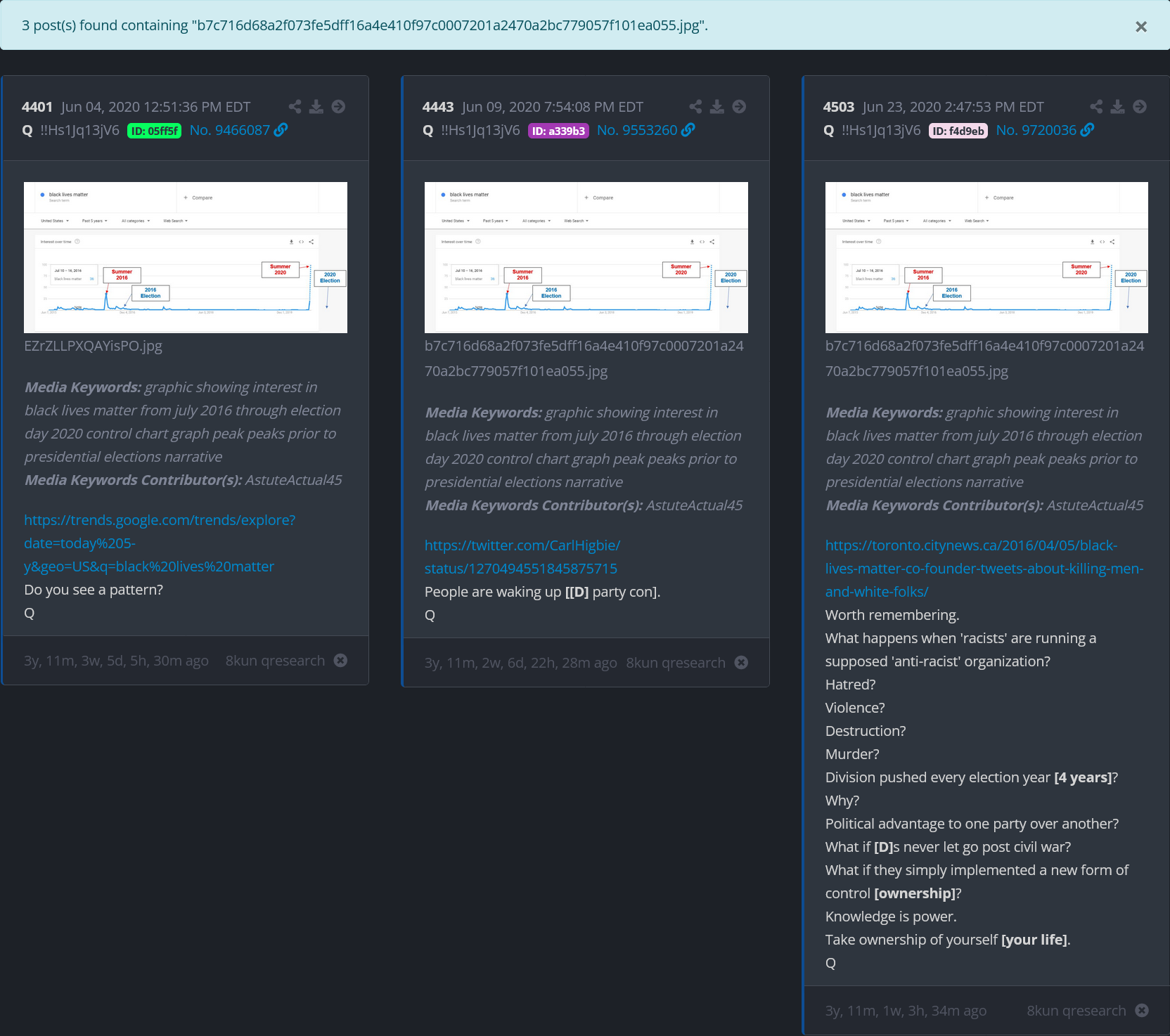Open the Google Trends explore link

tap(160, 543)
